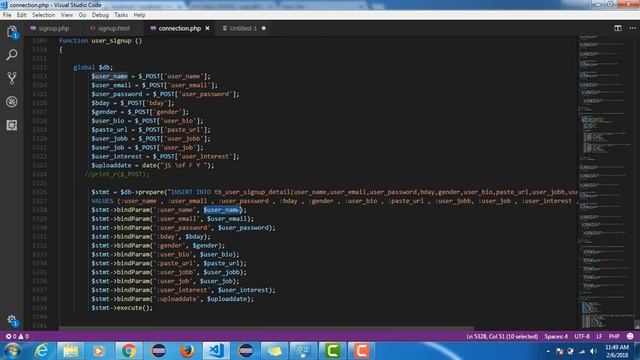Click the commented //print_r($_POST); line
640x360 pixels.
pyautogui.click(x=117, y=174)
